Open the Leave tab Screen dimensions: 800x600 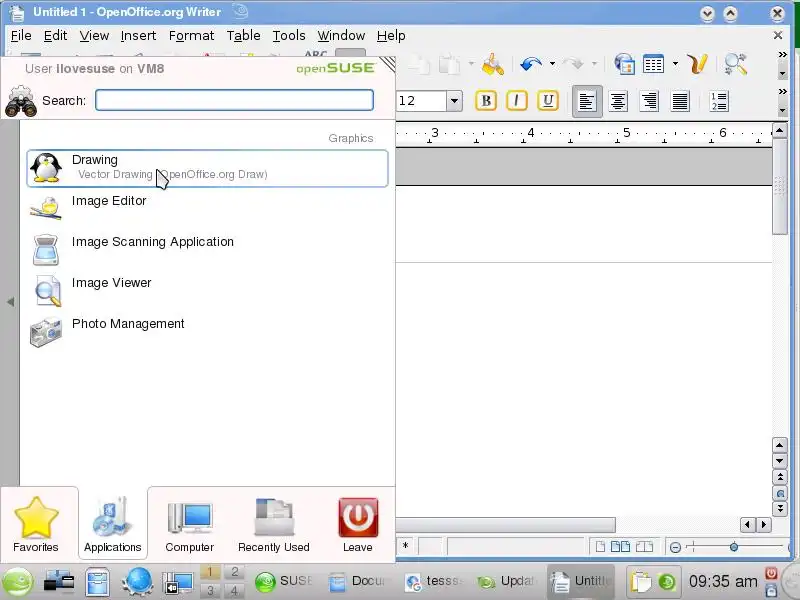coord(358,524)
